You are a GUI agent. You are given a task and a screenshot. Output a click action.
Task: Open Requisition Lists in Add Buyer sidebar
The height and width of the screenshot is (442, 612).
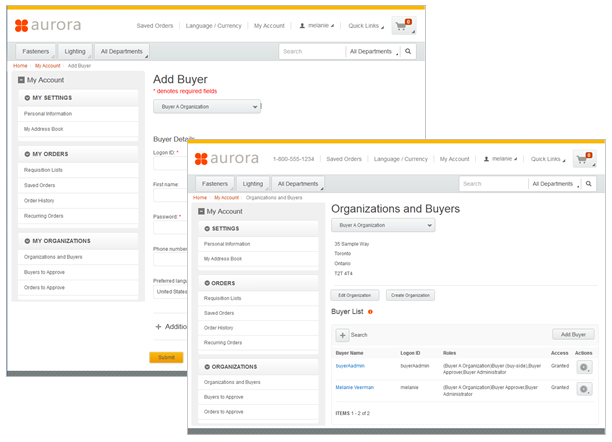(x=78, y=170)
